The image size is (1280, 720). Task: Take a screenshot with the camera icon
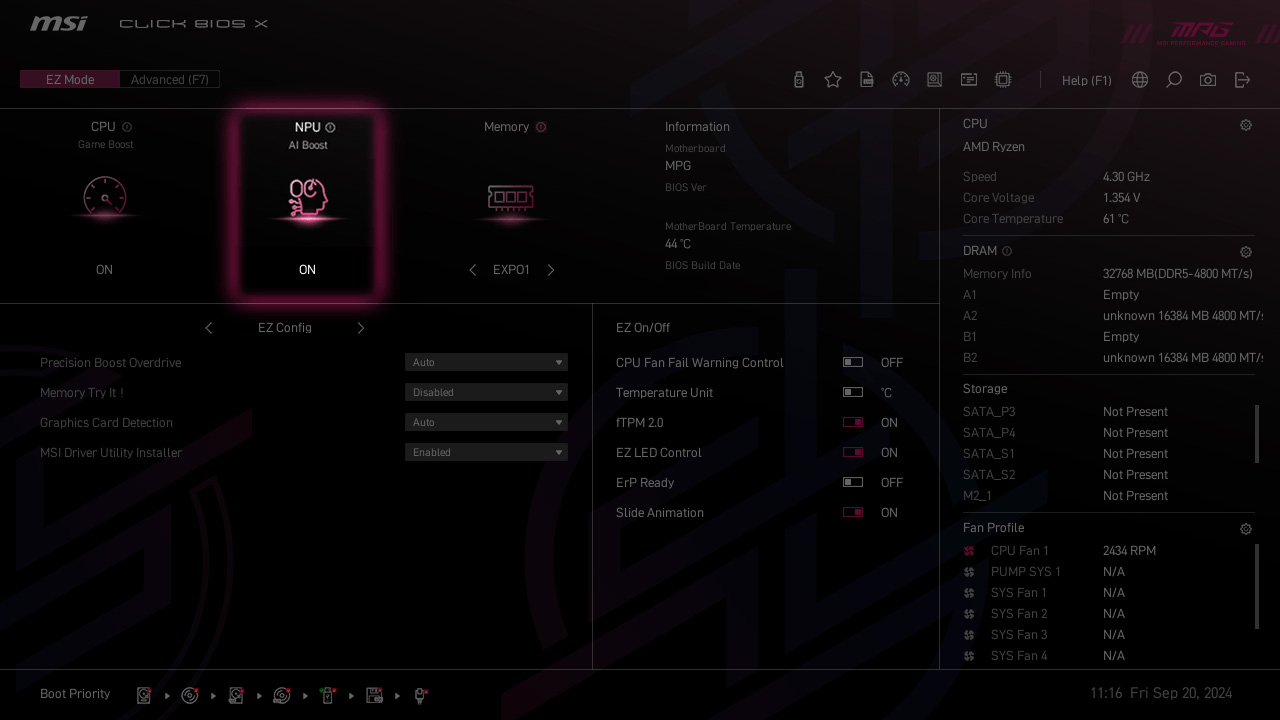click(x=1208, y=80)
